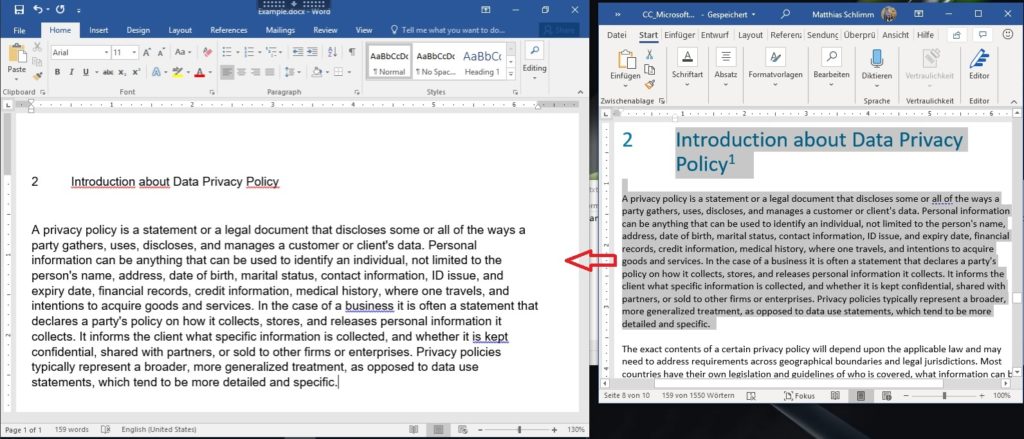This screenshot has height=439, width=1024.
Task: Open the Gespeichert dropdown arrow in title bar
Action: coord(754,14)
